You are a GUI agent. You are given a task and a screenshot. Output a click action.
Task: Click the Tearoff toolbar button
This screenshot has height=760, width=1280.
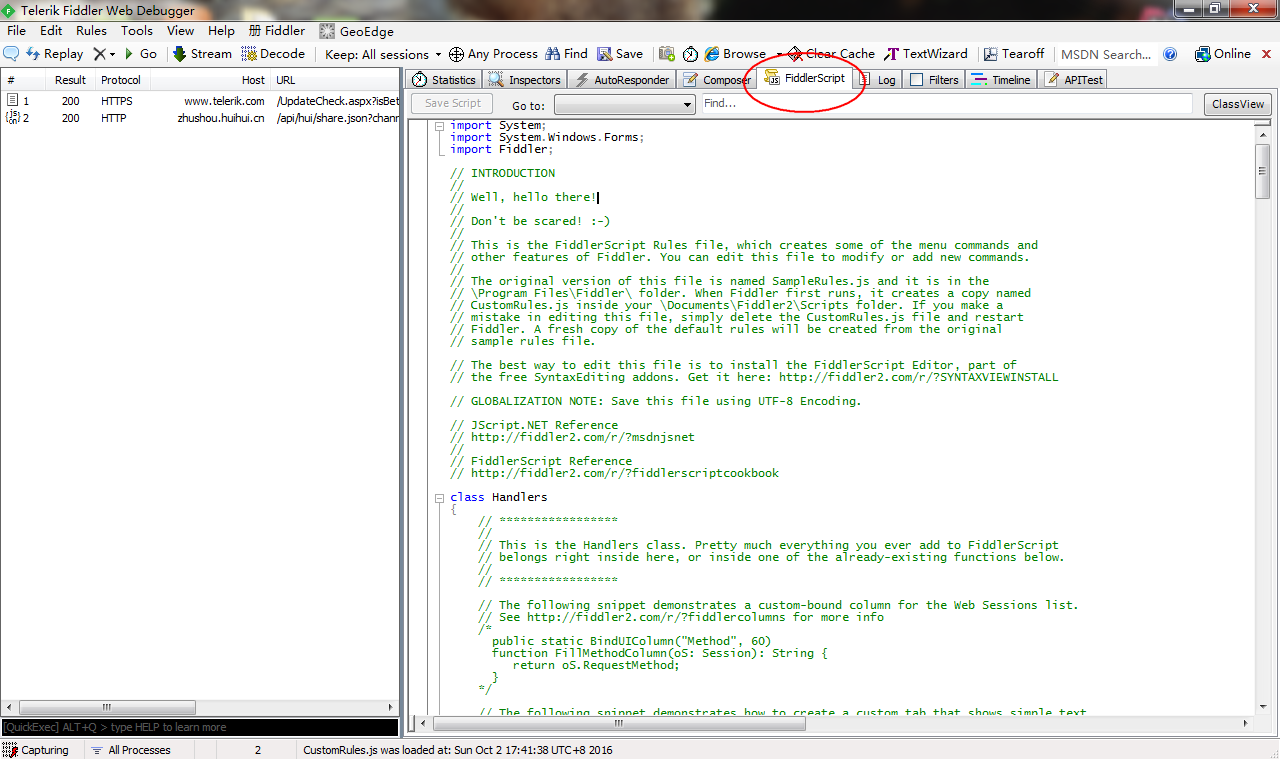pos(1014,54)
